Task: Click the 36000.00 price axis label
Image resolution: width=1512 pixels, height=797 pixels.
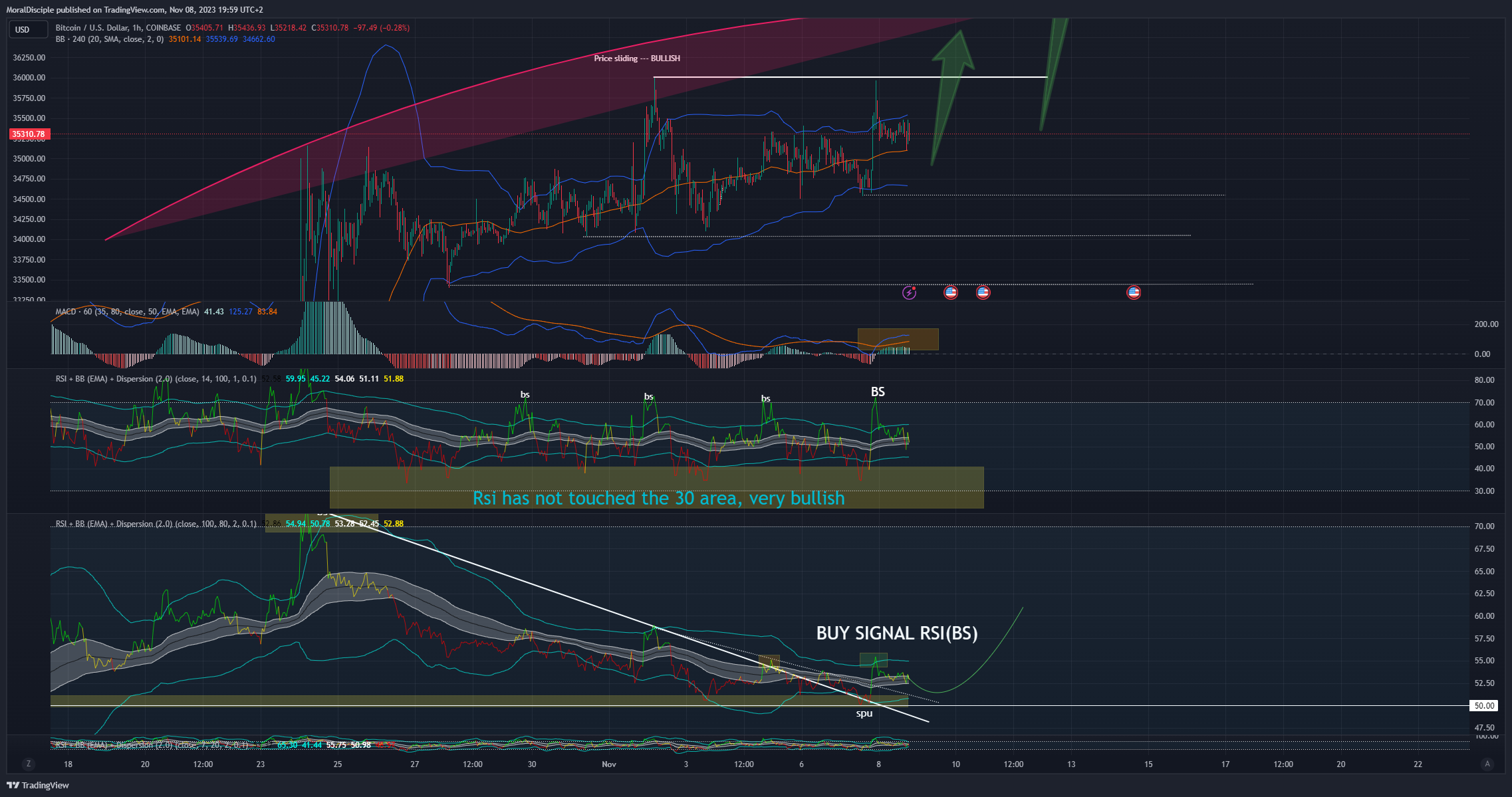Action: click(x=29, y=78)
